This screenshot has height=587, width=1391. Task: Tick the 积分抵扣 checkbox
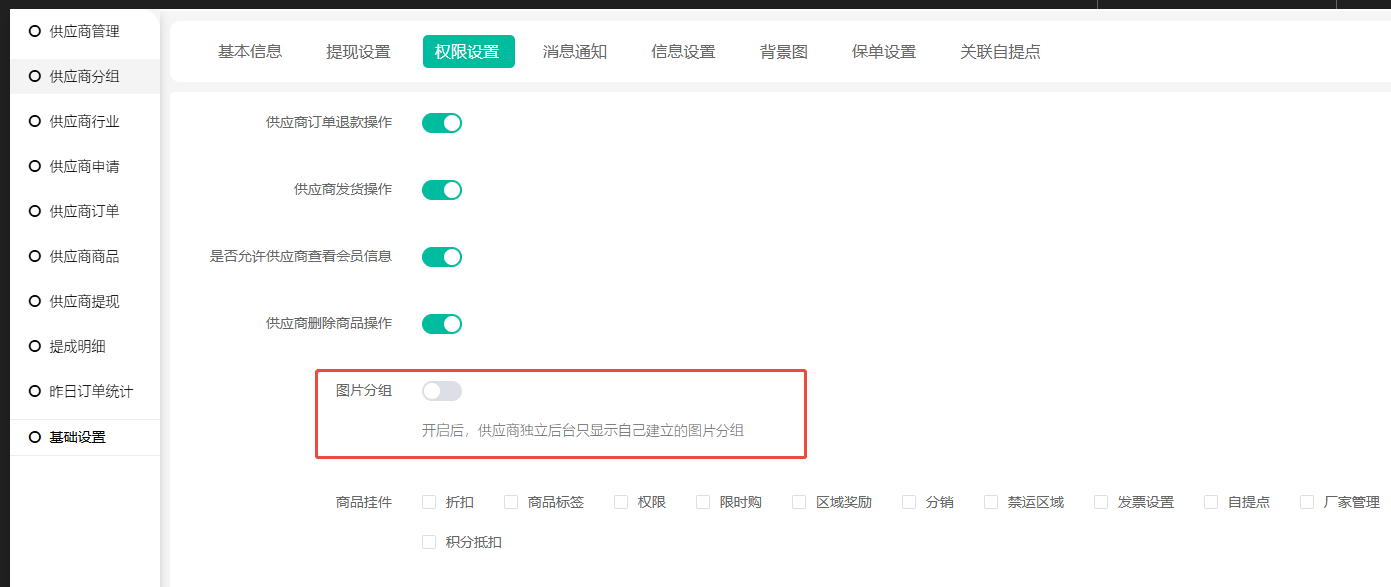point(430,542)
